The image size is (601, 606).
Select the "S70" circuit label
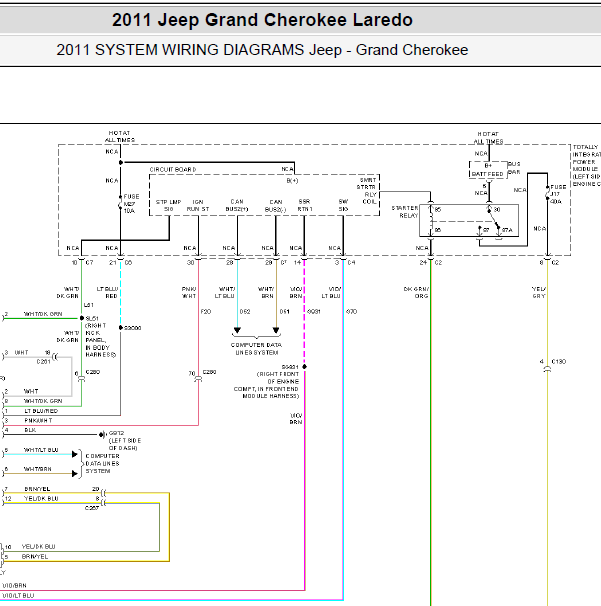click(351, 312)
